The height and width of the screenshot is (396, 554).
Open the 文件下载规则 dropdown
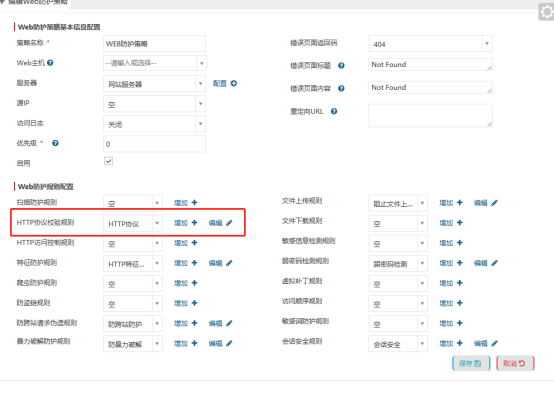click(398, 223)
